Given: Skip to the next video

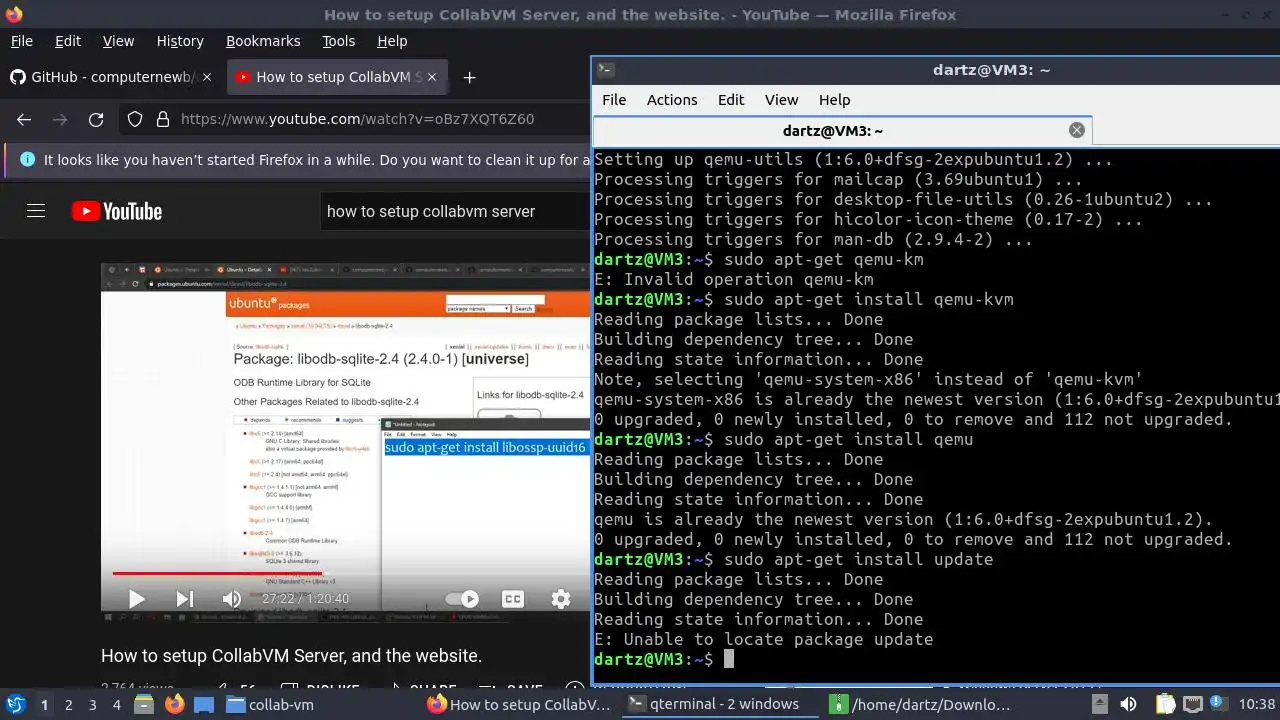Looking at the screenshot, I should 185,599.
